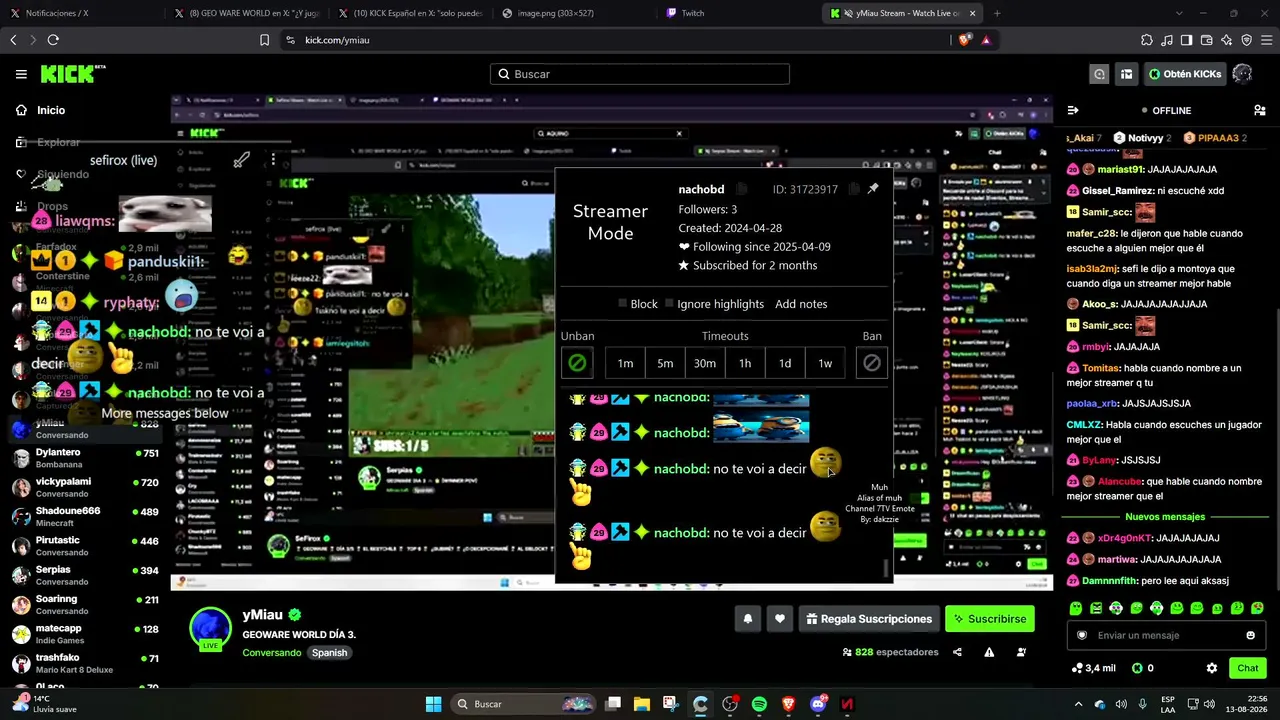Open the Kick hamburger menu

pyautogui.click(x=21, y=74)
